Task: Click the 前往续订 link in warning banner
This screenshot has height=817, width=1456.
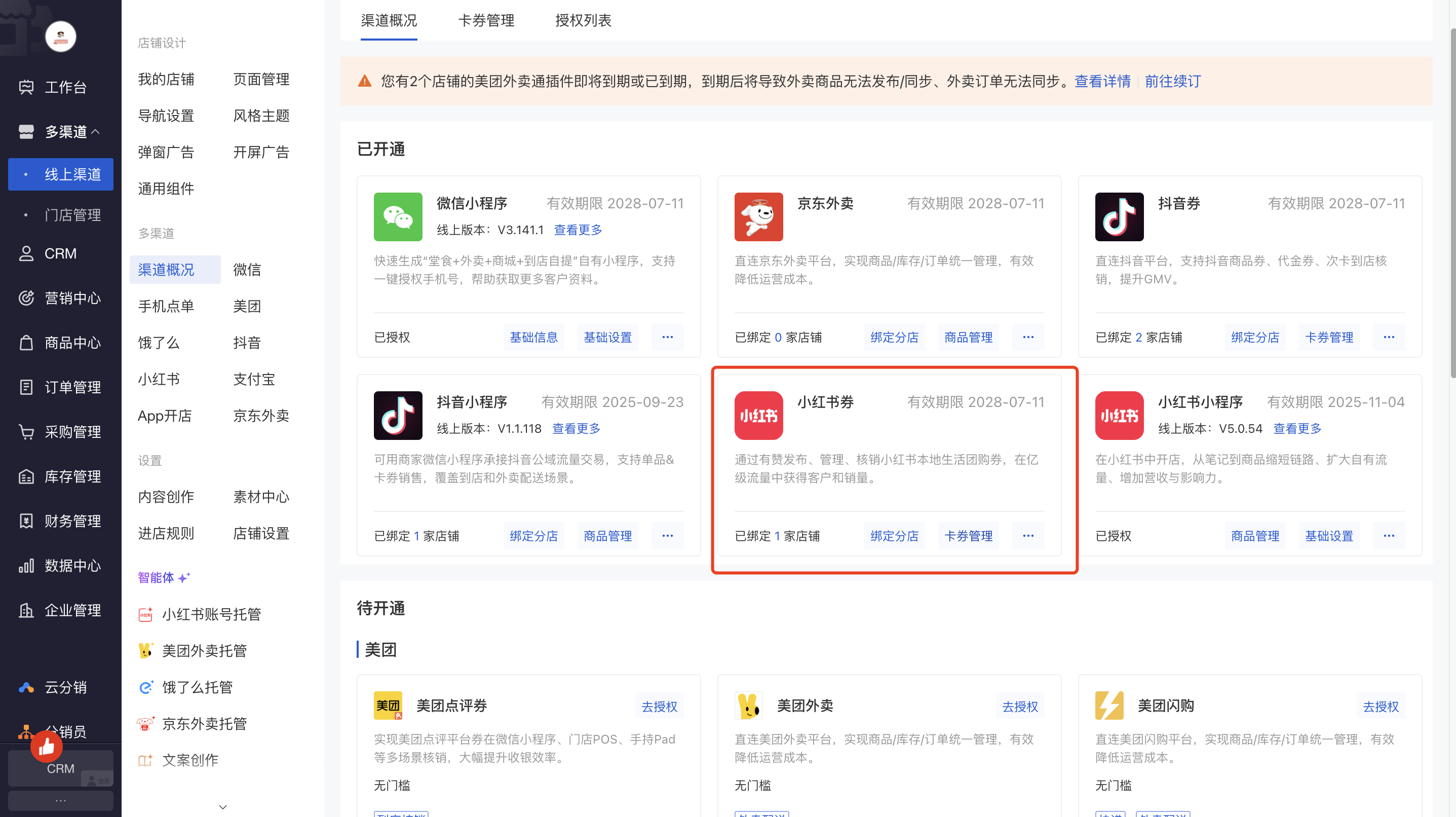Action: point(1172,82)
